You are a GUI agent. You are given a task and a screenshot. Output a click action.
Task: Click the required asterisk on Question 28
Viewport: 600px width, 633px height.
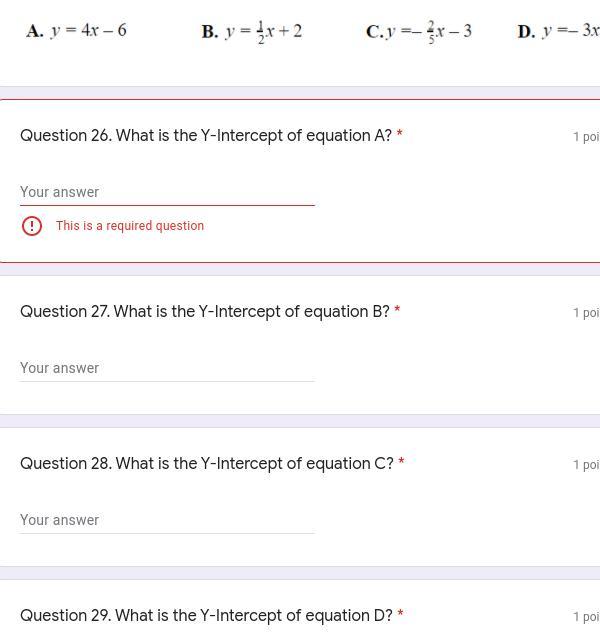[401, 463]
